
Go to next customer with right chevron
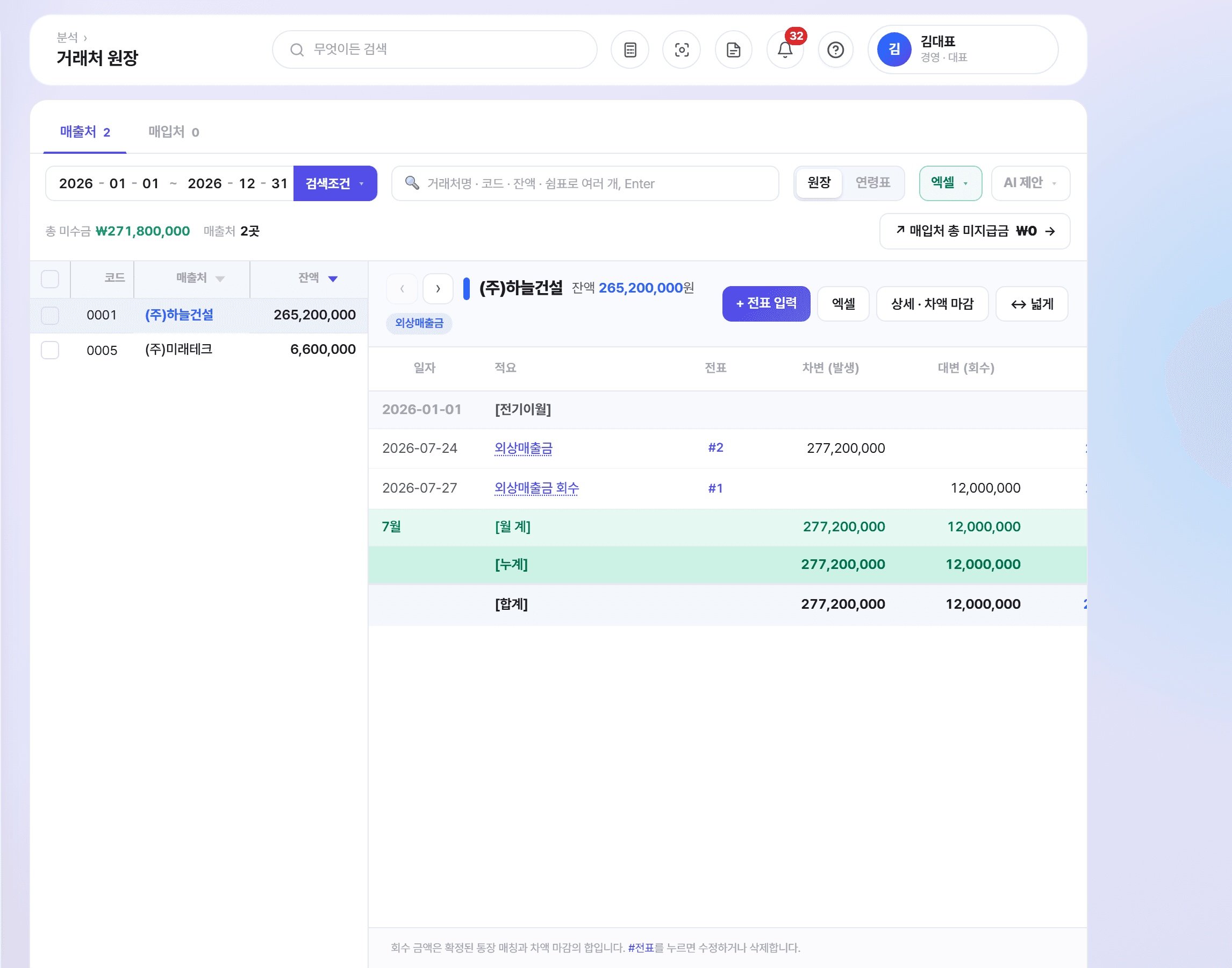(x=438, y=288)
